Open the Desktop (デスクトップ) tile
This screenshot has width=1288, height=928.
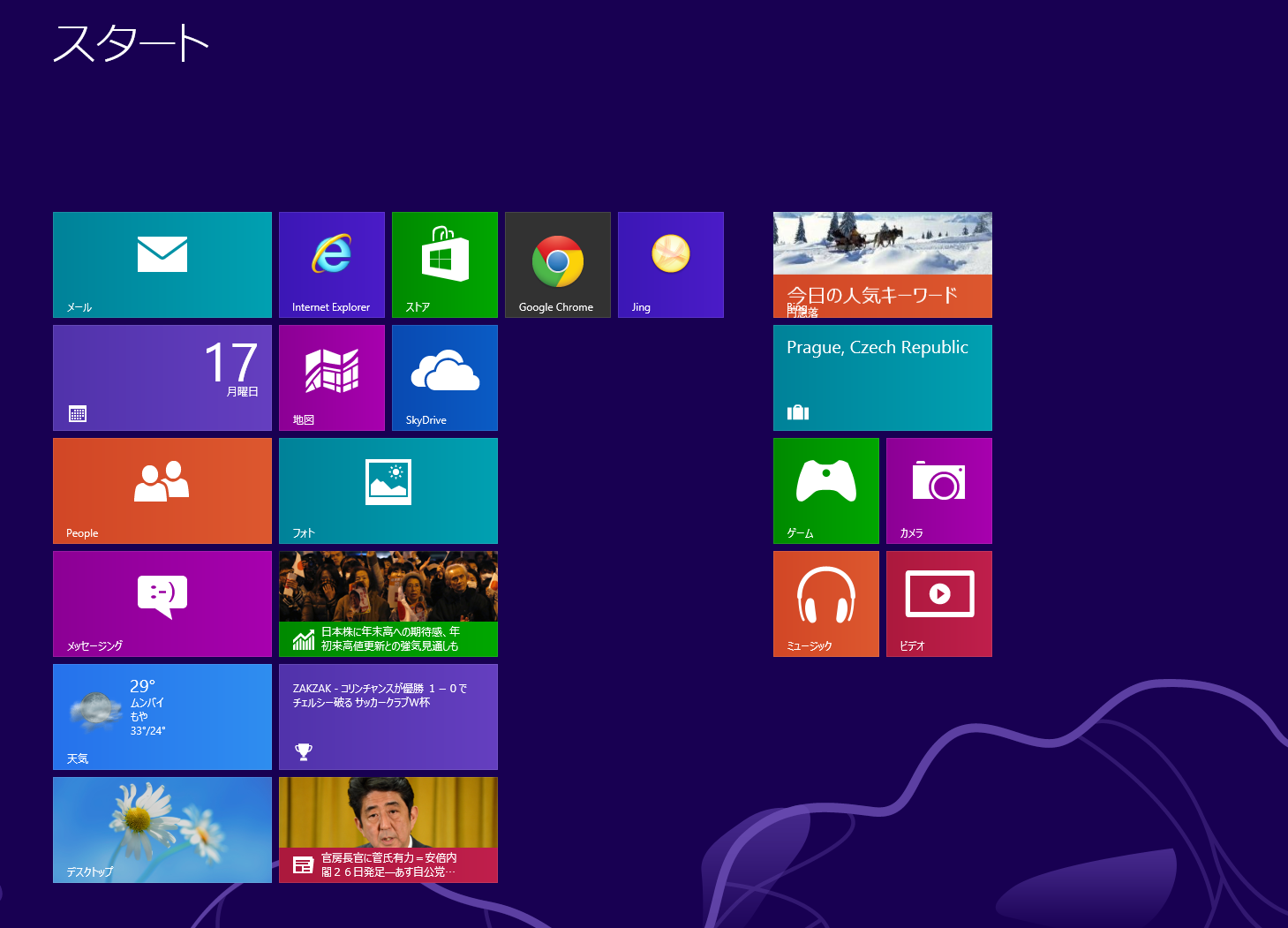pyautogui.click(x=162, y=830)
